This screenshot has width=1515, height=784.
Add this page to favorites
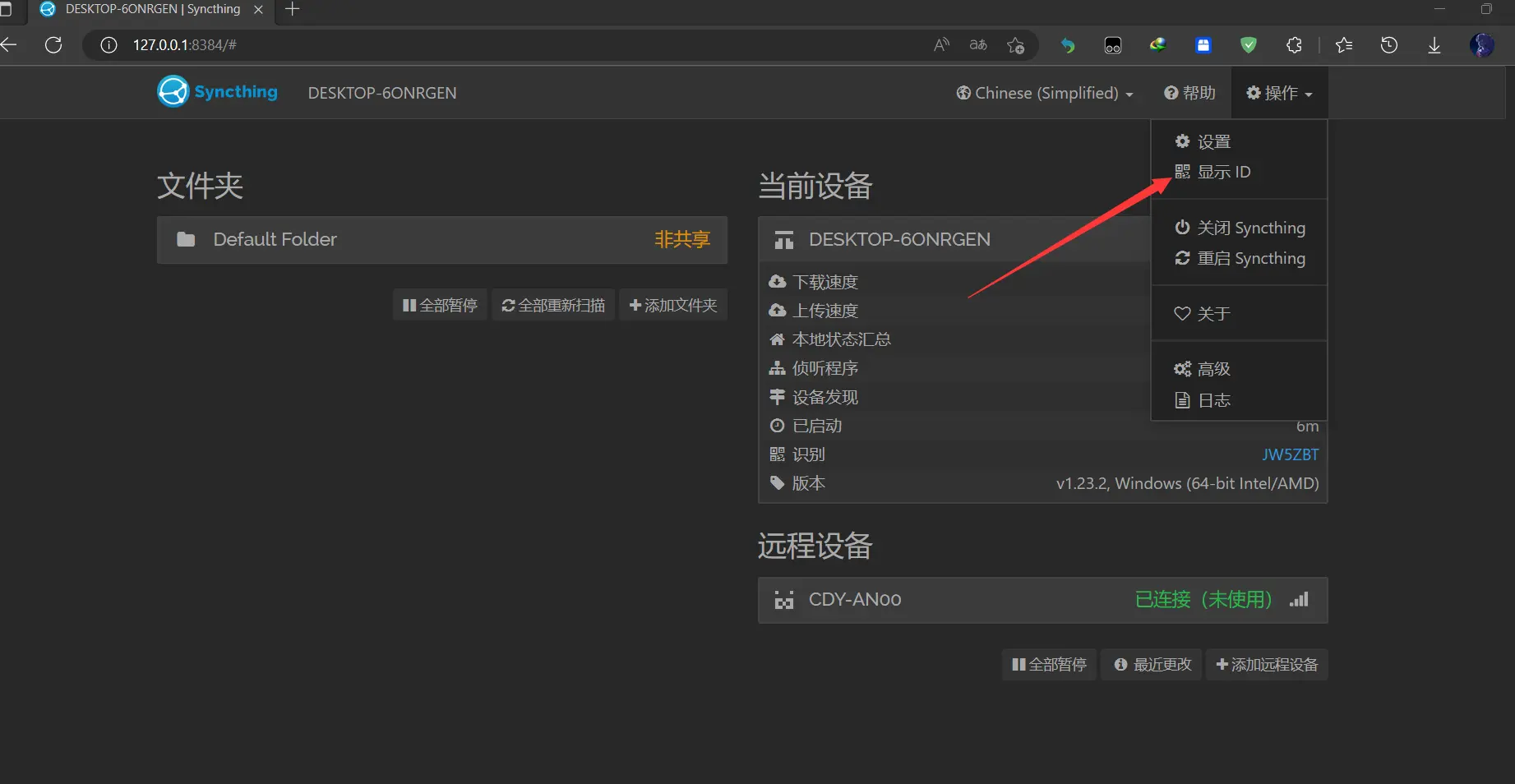pyautogui.click(x=1016, y=45)
